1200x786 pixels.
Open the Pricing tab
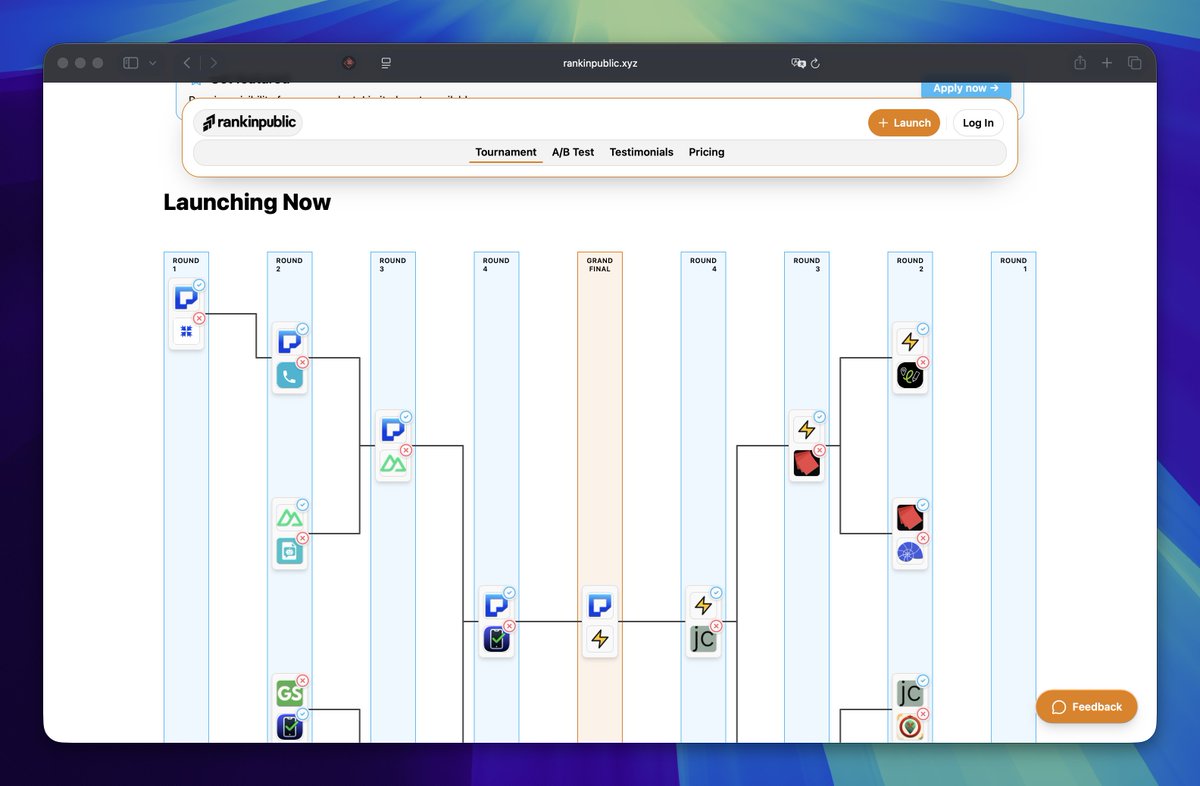pyautogui.click(x=707, y=152)
